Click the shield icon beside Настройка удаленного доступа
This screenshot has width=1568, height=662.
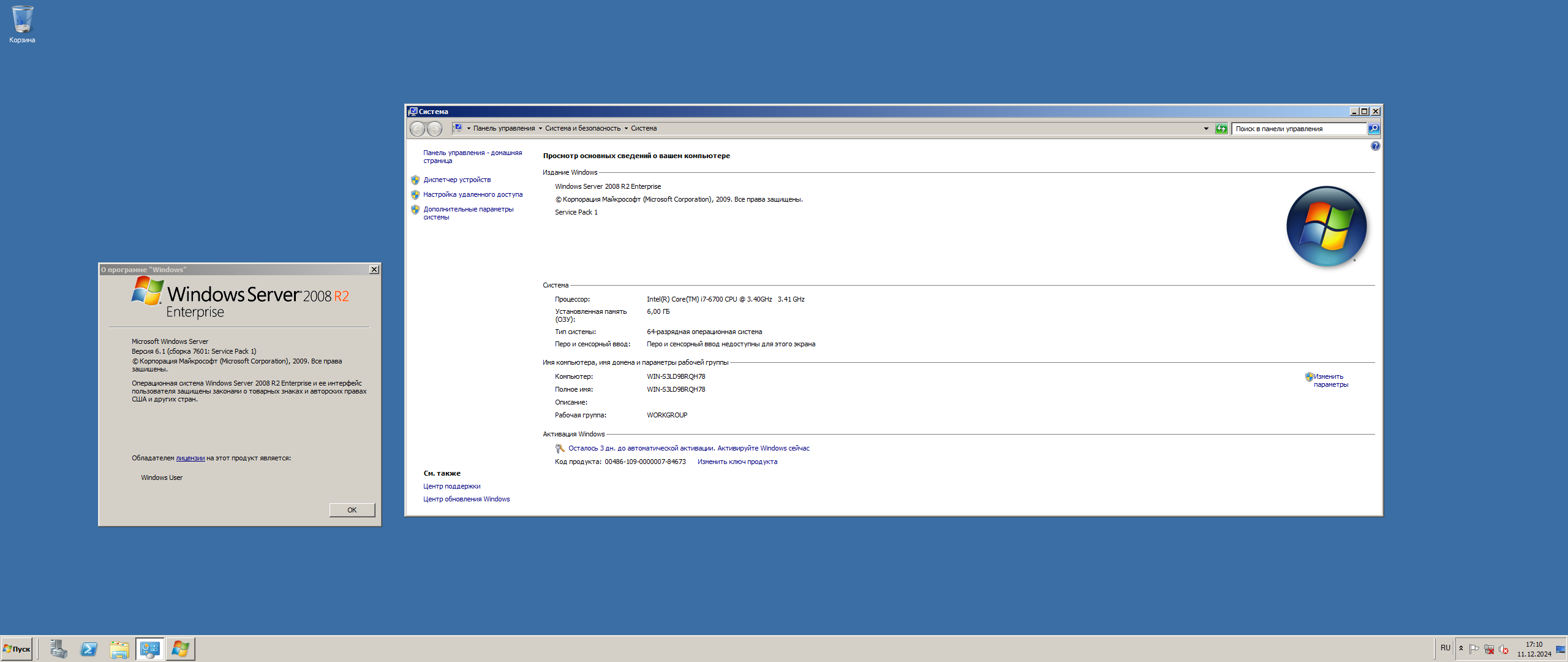415,195
